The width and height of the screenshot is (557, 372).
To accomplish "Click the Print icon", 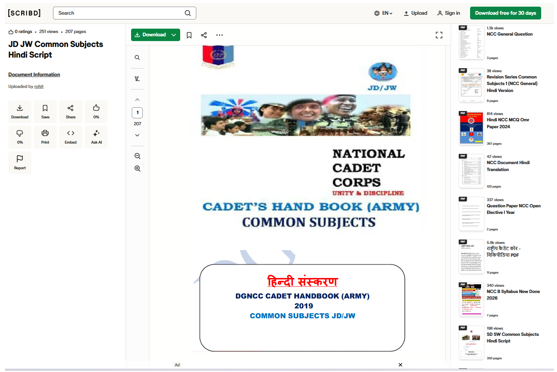I will [45, 137].
